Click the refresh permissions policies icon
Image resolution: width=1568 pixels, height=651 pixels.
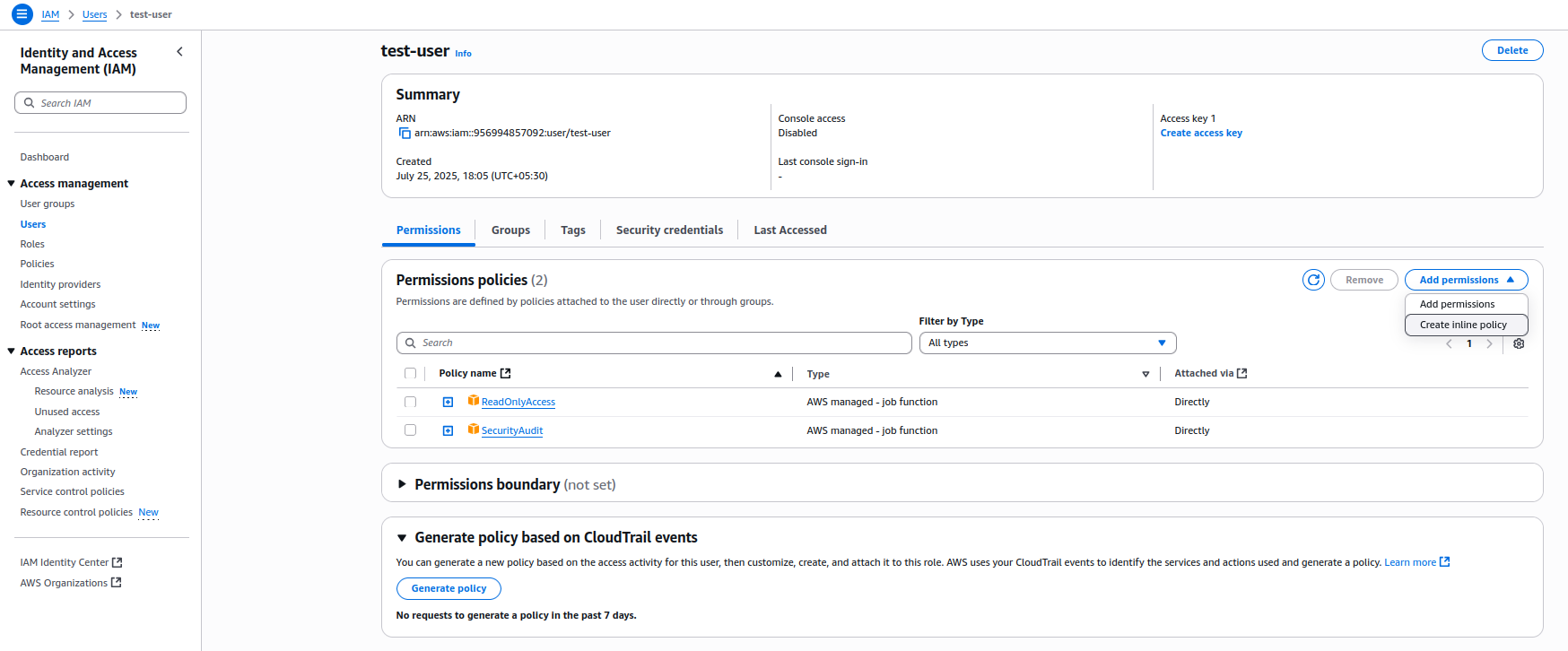tap(1313, 280)
